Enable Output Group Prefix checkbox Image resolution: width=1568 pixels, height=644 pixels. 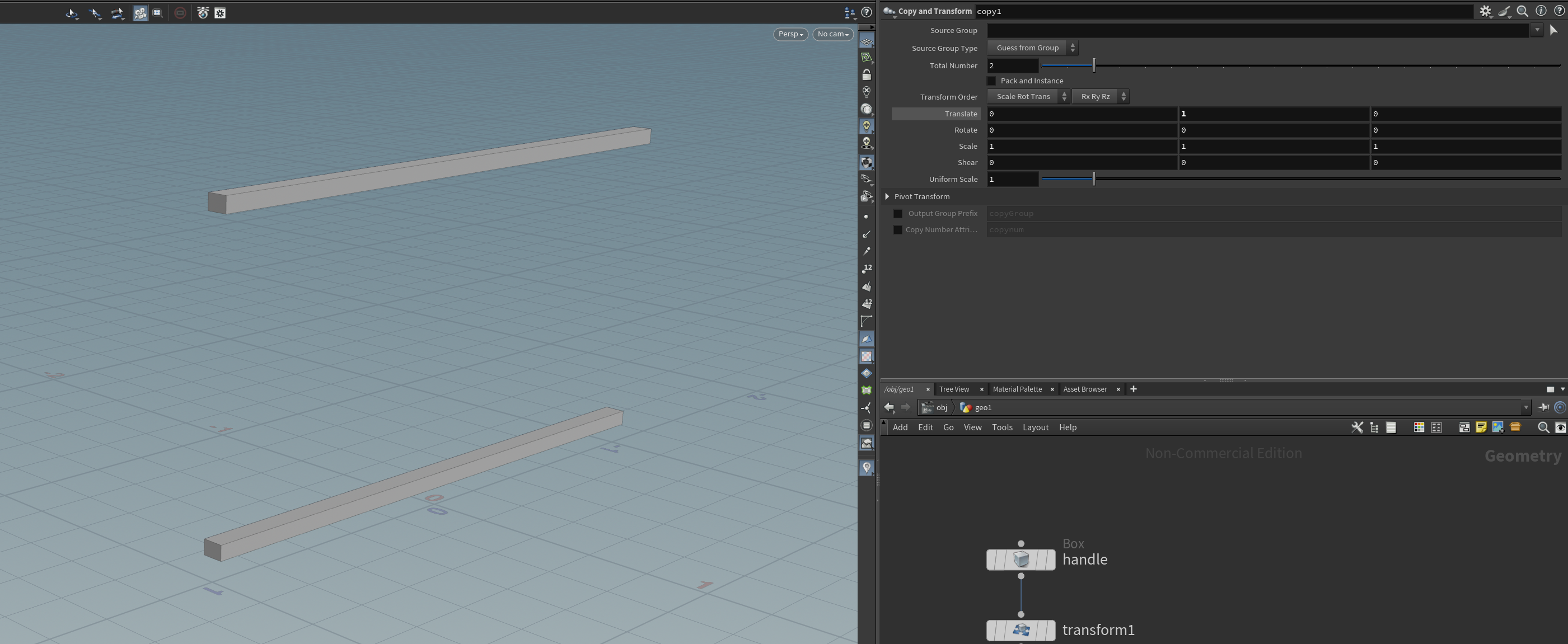[898, 213]
